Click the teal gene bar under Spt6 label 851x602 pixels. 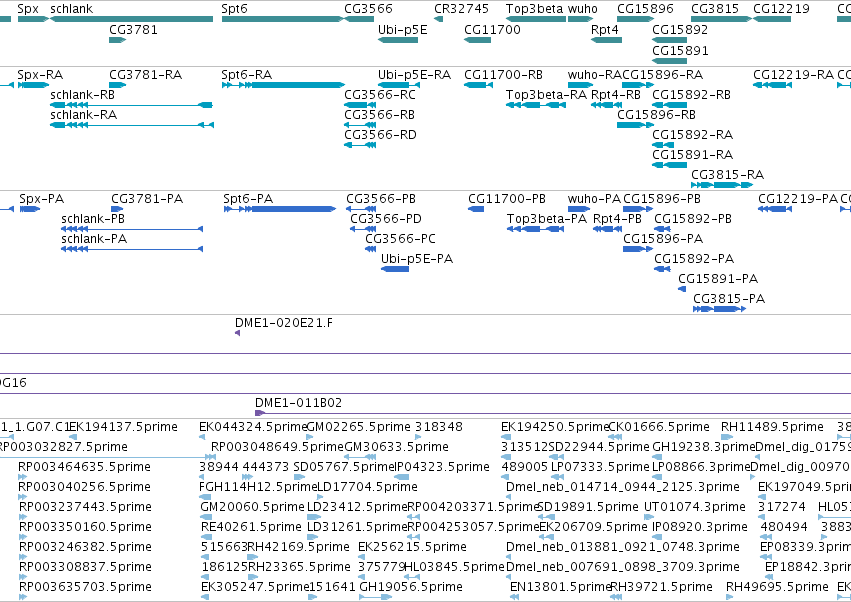282,19
